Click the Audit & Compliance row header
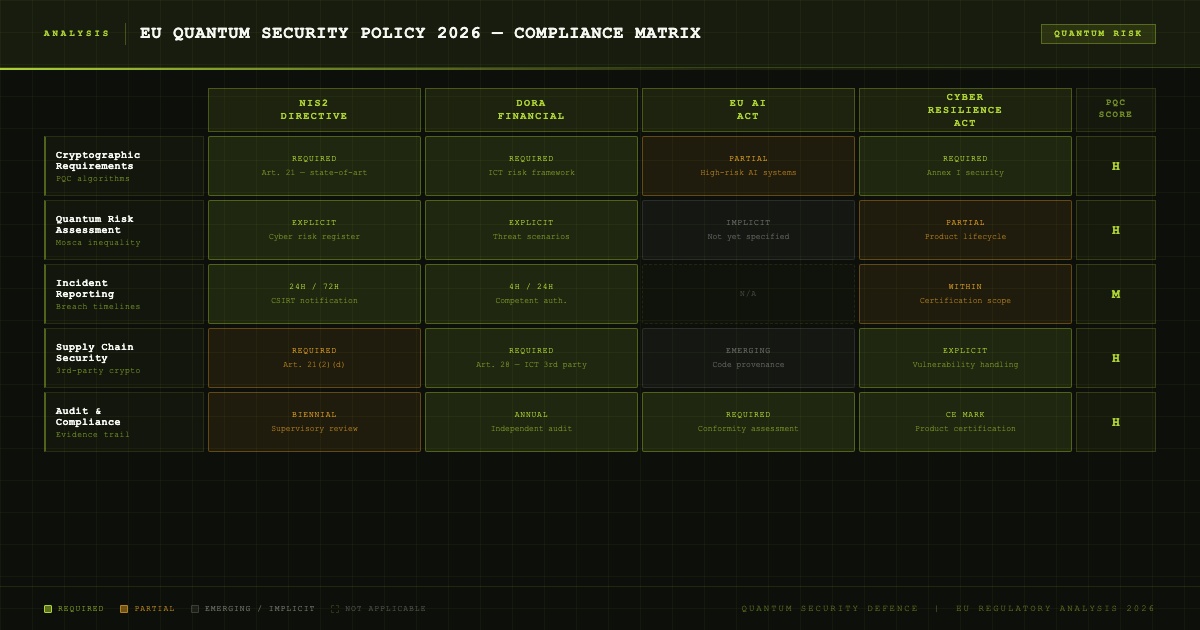The image size is (1200, 630). [124, 422]
